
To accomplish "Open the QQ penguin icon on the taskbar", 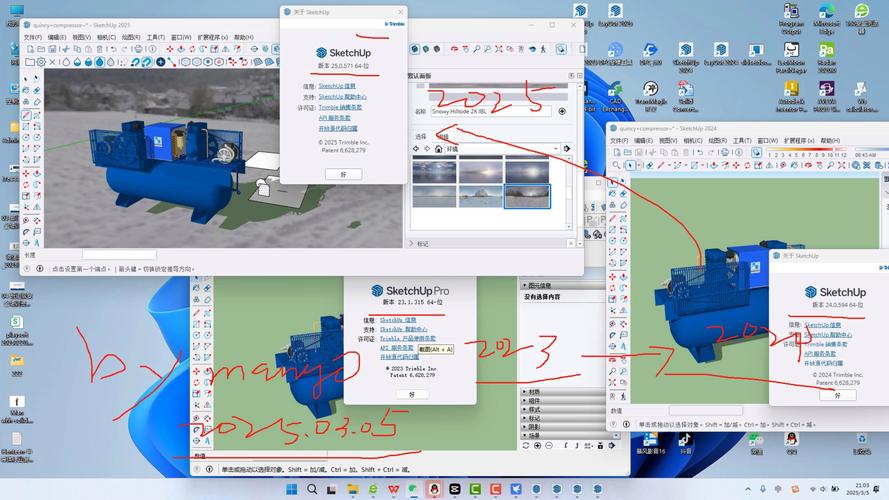I will (434, 489).
